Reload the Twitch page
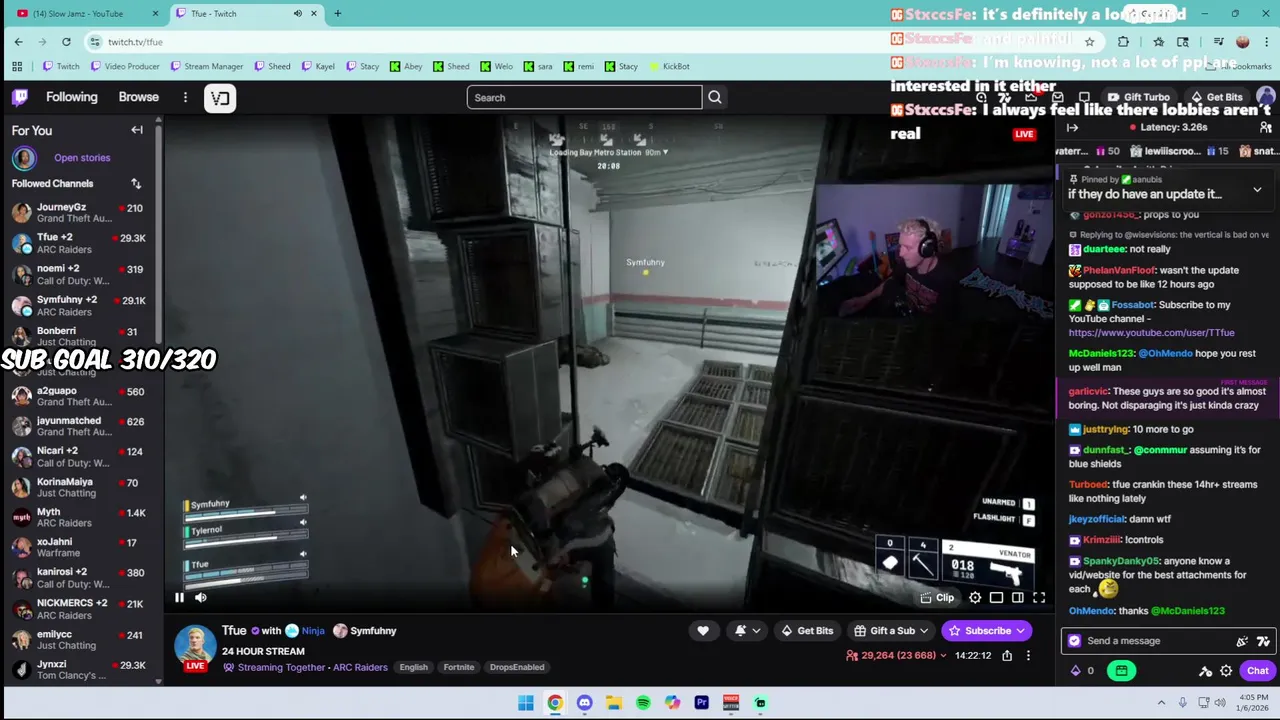 (66, 41)
